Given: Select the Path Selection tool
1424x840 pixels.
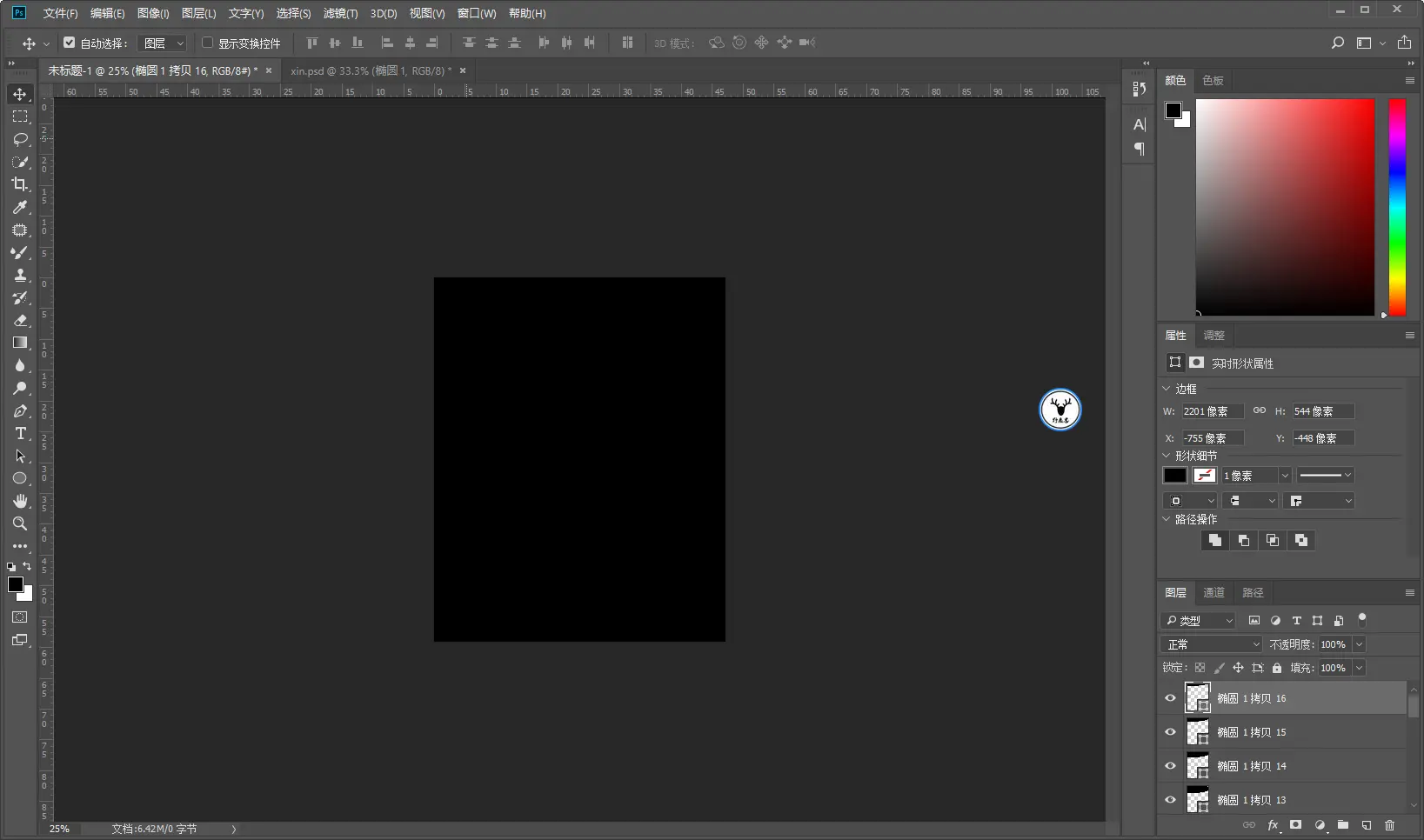Looking at the screenshot, I should 20,456.
